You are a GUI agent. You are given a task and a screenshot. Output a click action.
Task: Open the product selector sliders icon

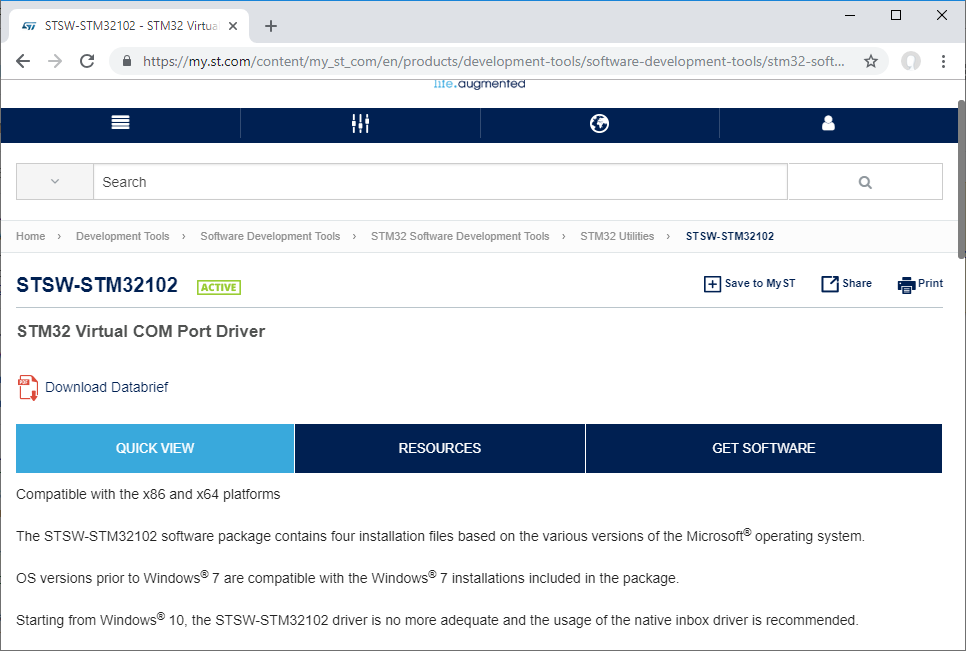(x=360, y=123)
